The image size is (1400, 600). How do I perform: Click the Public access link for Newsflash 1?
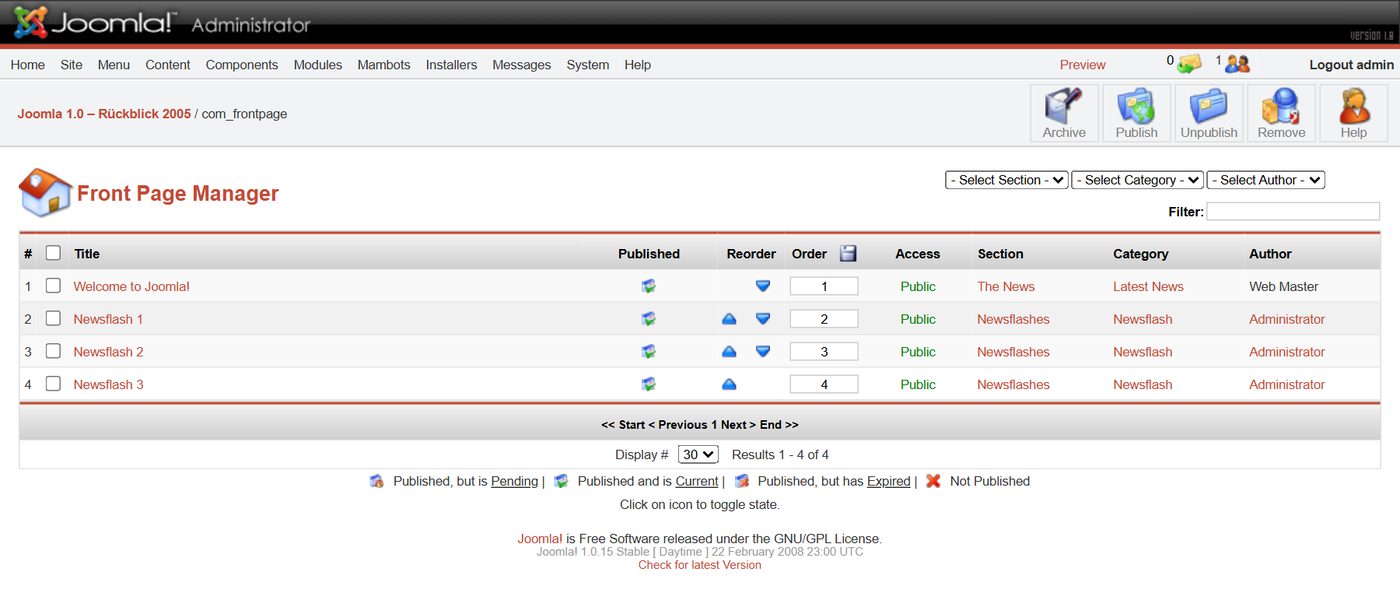918,319
